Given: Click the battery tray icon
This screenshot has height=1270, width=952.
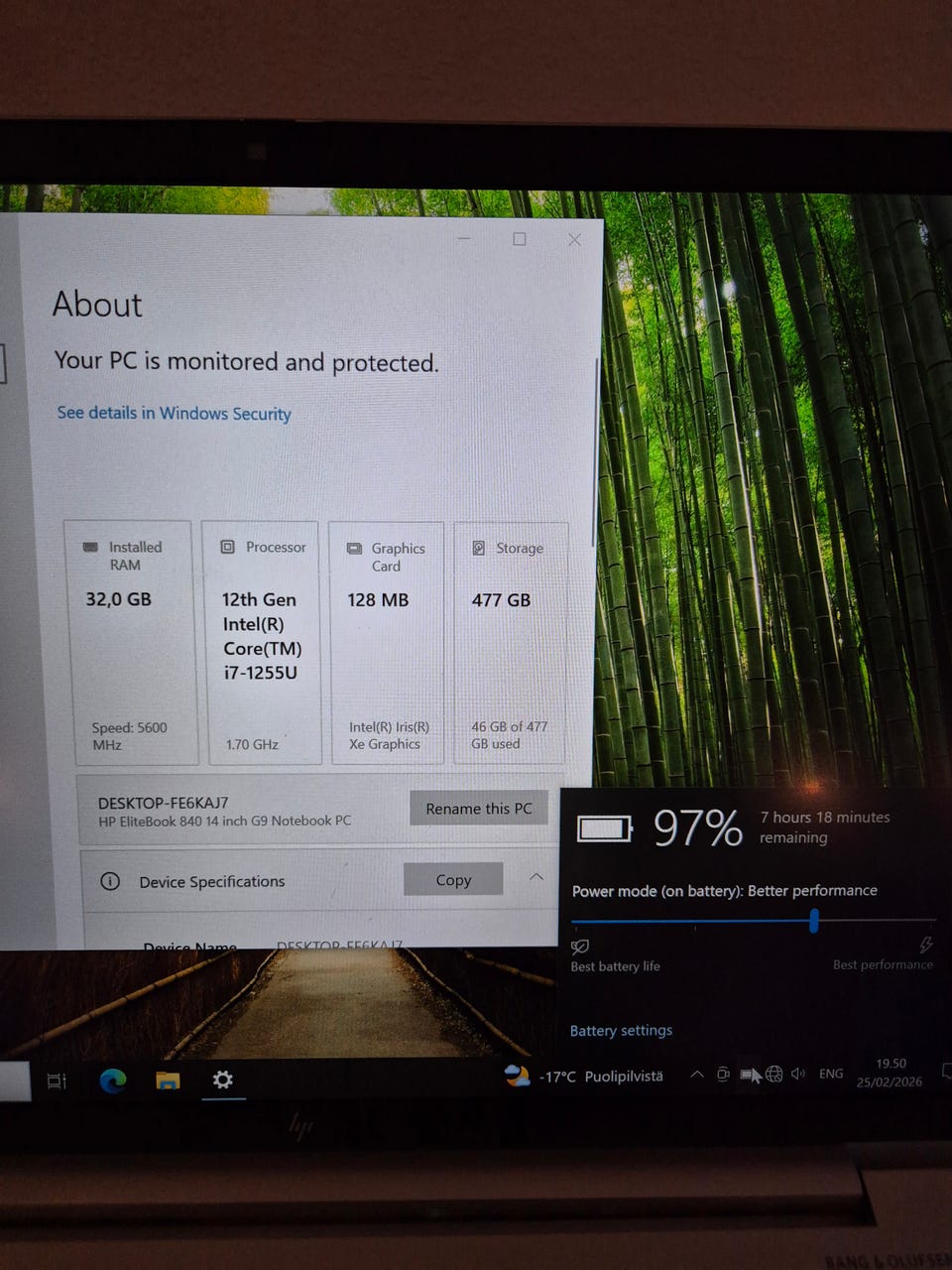Looking at the screenshot, I should [750, 1075].
